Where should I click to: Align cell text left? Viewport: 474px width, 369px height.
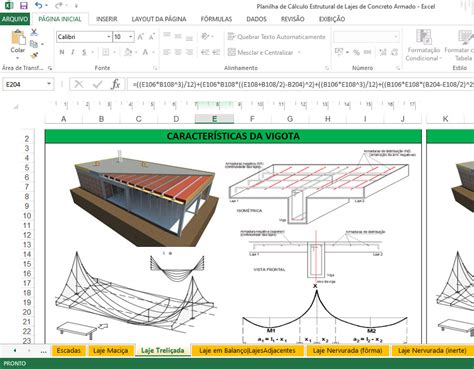(x=167, y=52)
